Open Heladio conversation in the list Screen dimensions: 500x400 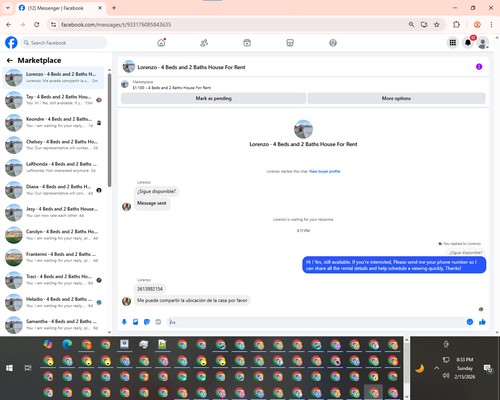(53, 302)
